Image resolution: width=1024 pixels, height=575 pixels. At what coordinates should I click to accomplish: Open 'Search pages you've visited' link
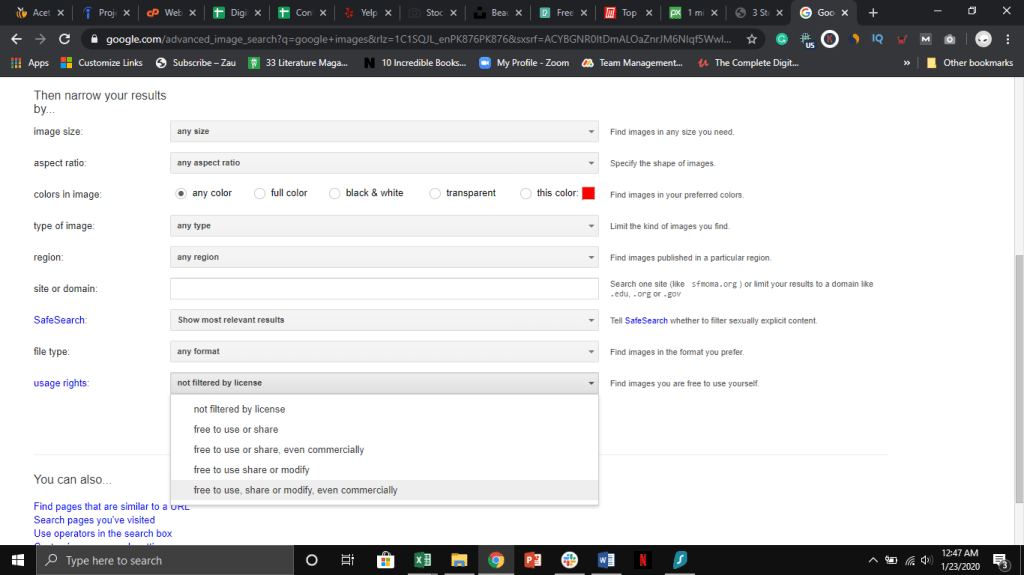pos(94,520)
